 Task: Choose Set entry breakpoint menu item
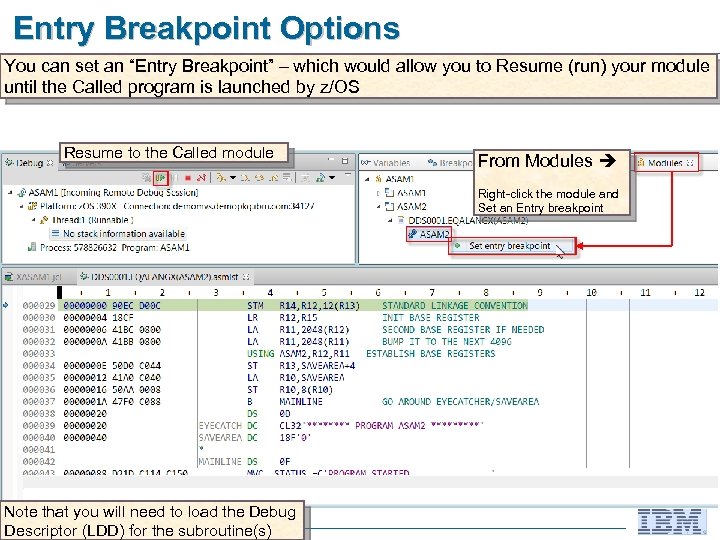tap(512, 246)
